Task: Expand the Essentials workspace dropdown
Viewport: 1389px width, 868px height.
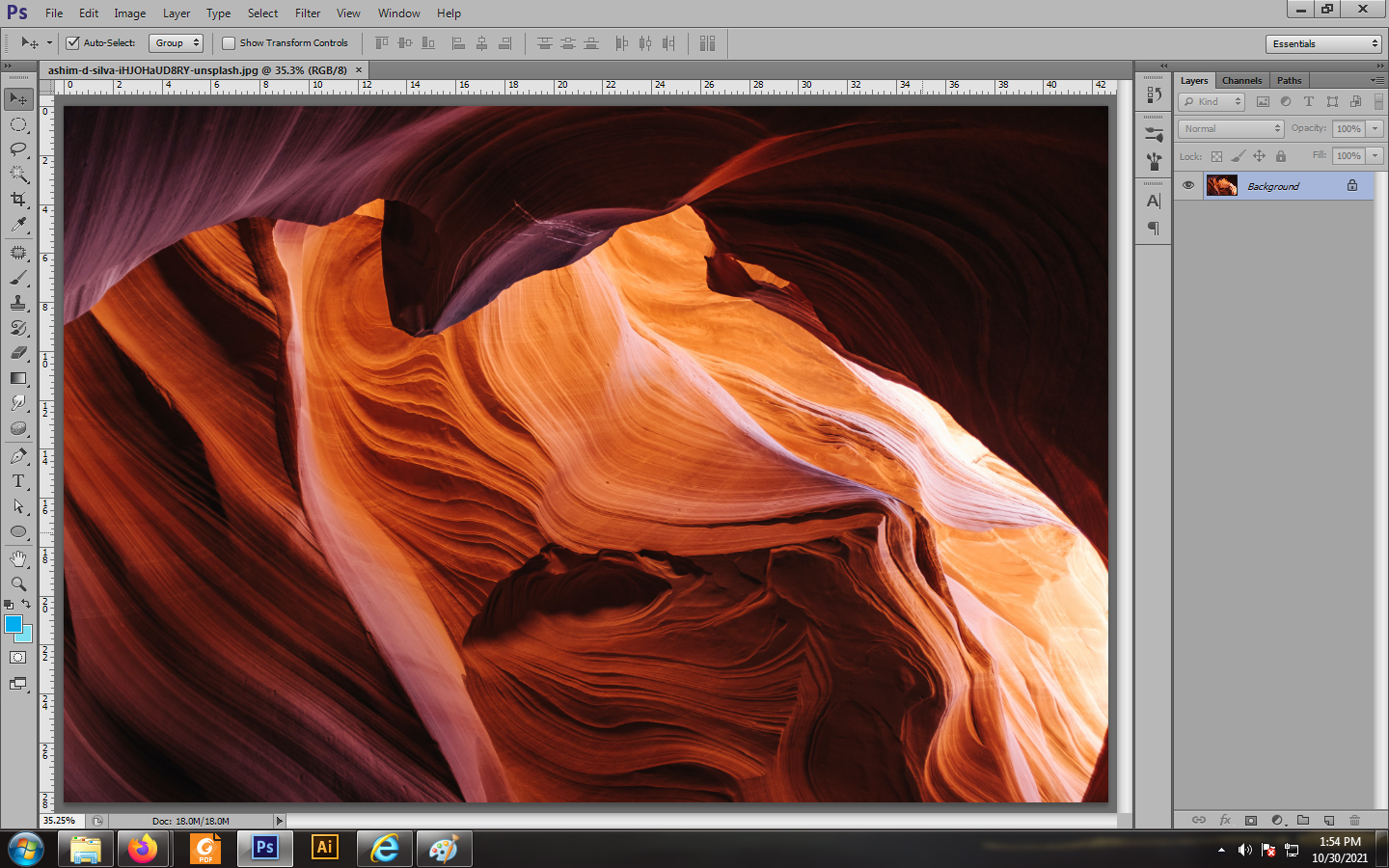Action: click(1323, 43)
